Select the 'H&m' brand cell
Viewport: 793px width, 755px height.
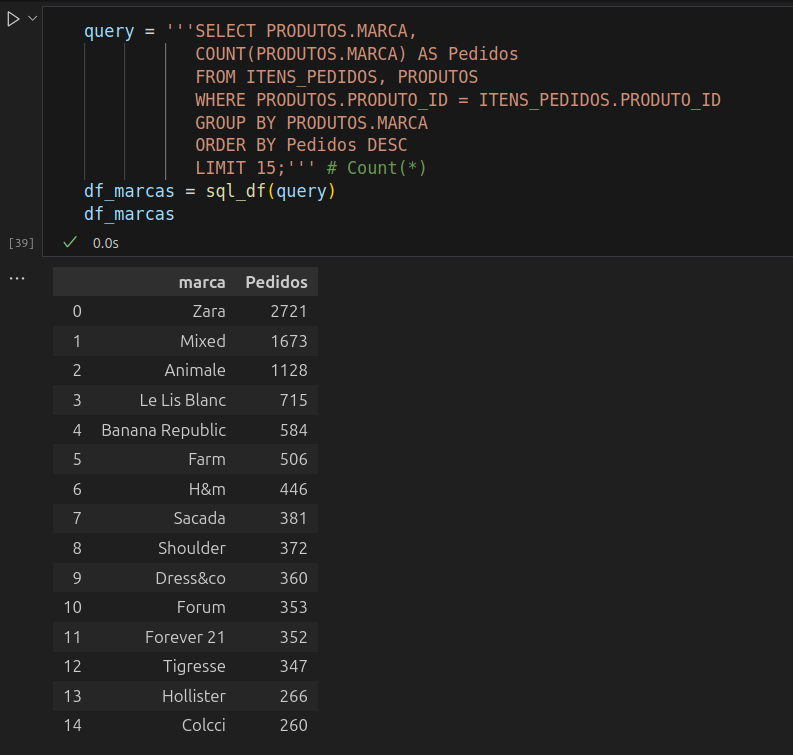coord(207,490)
